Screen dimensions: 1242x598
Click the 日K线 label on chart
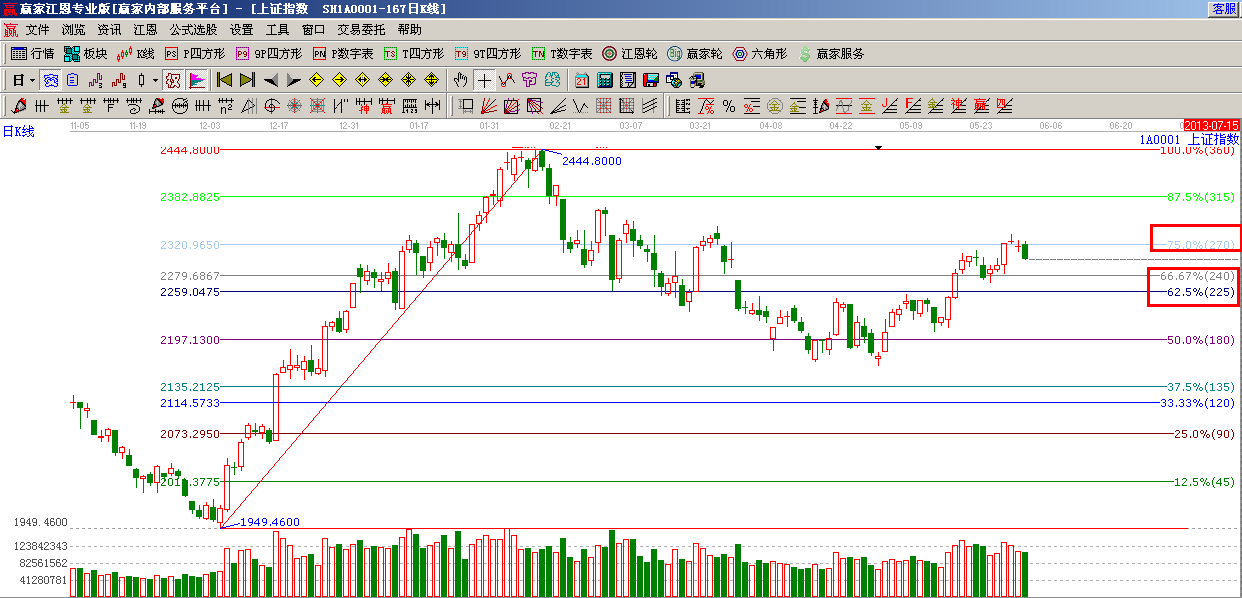[x=18, y=132]
